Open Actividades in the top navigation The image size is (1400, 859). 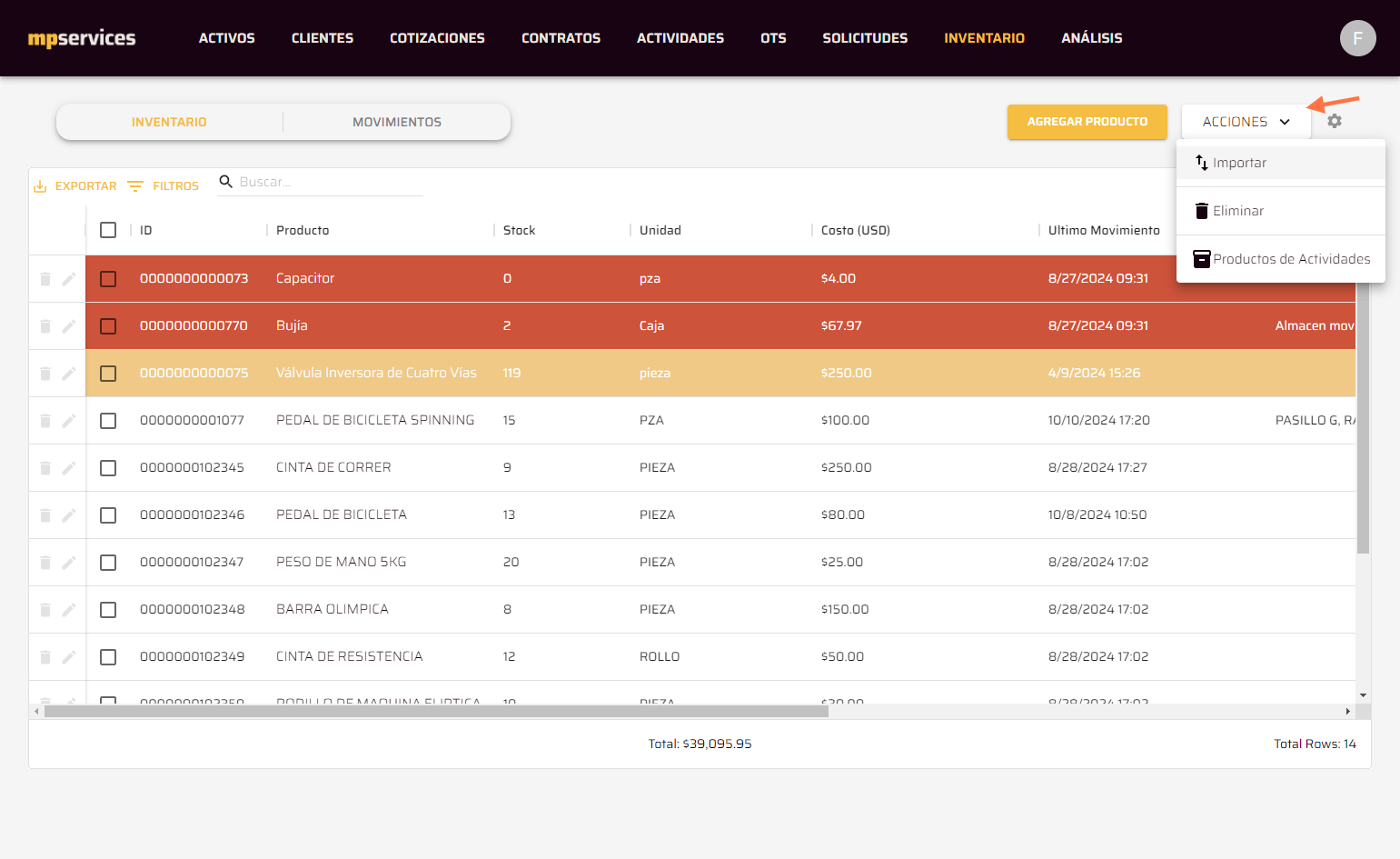click(680, 38)
